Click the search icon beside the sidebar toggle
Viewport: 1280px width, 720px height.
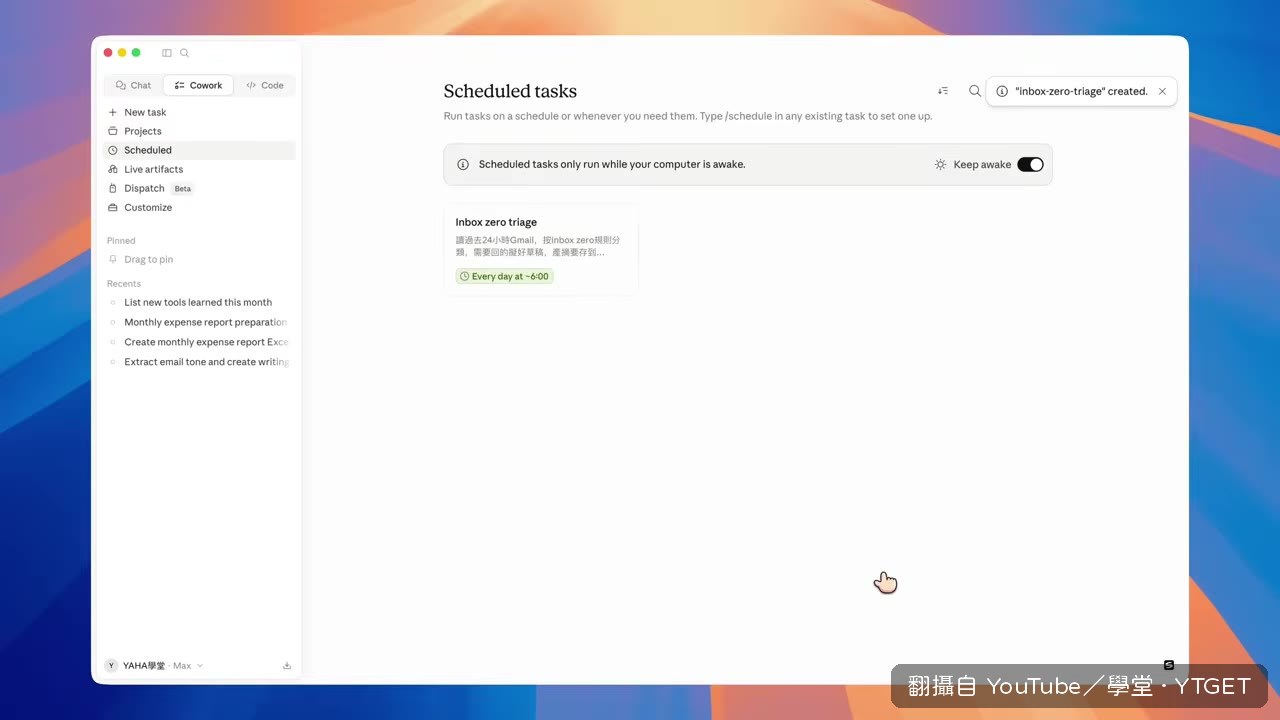tap(184, 53)
